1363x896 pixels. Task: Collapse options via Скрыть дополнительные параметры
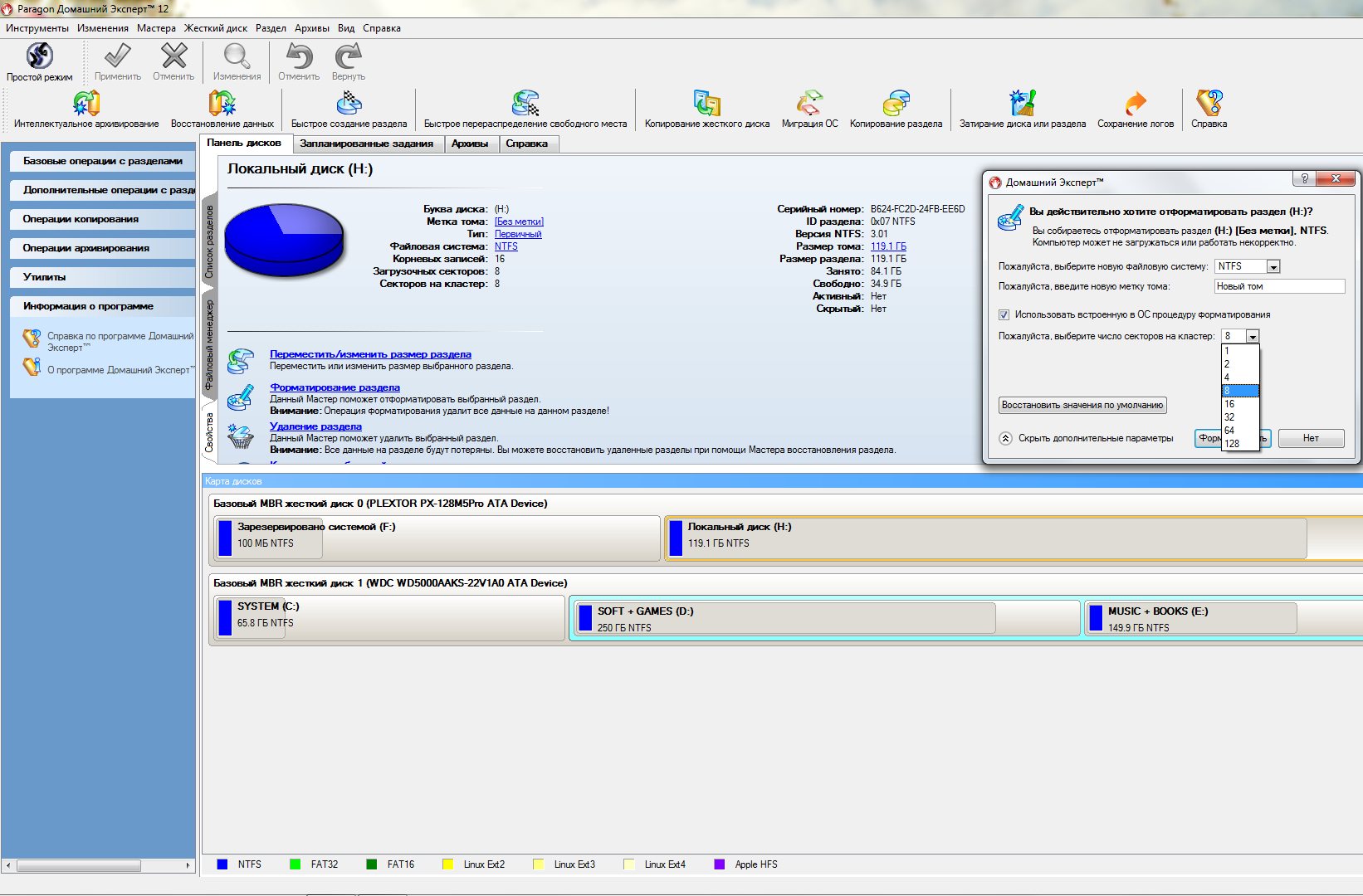(x=1087, y=438)
